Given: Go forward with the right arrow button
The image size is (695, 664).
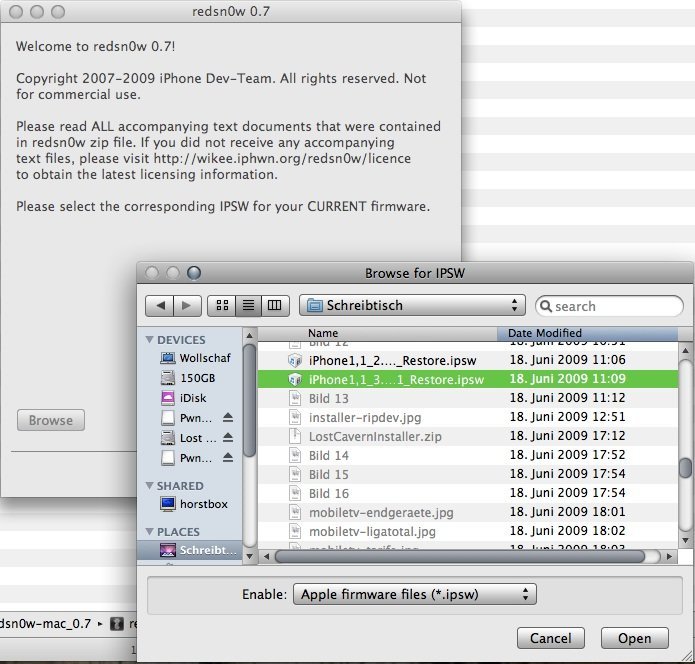Looking at the screenshot, I should 187,305.
